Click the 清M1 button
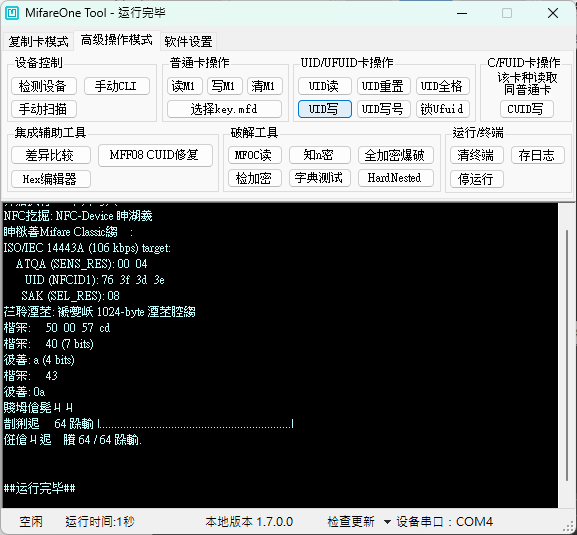This screenshot has width=577, height=535. [264, 86]
